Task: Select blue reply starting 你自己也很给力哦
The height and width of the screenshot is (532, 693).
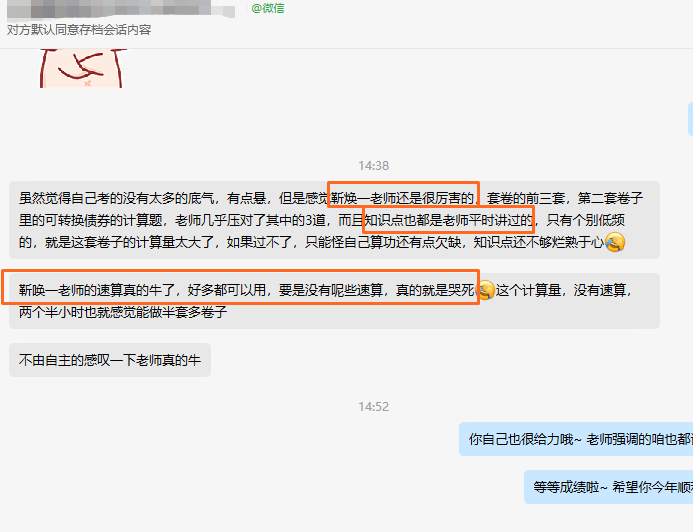Action: (576, 439)
